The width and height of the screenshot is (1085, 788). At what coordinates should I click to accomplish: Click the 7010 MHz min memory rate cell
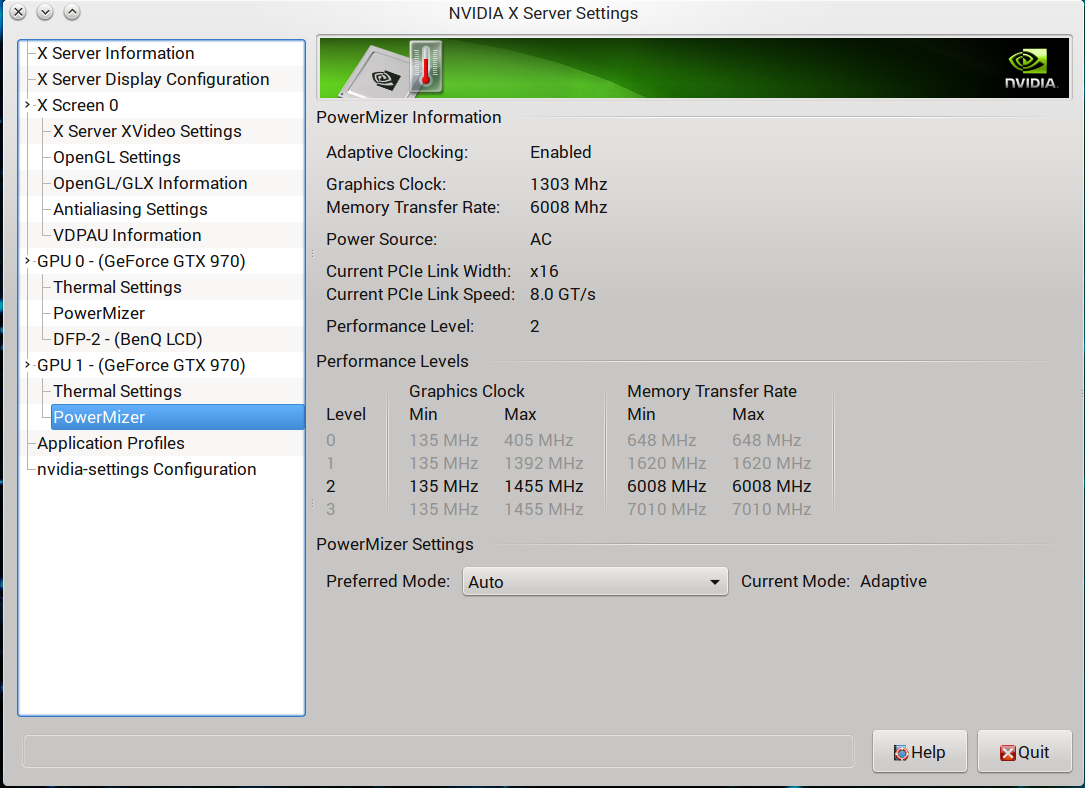pyautogui.click(x=666, y=510)
